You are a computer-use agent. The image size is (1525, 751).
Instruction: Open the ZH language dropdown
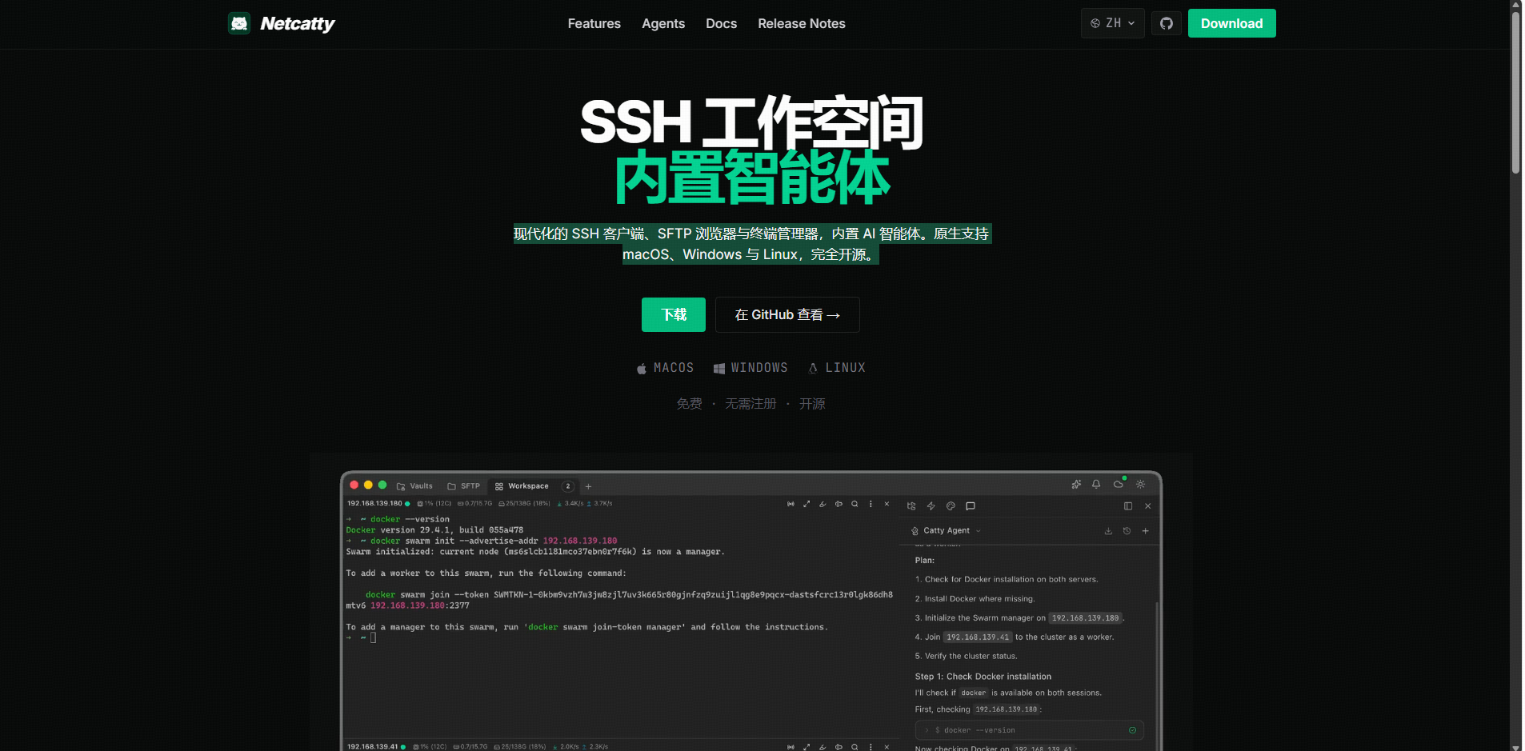click(x=1113, y=23)
